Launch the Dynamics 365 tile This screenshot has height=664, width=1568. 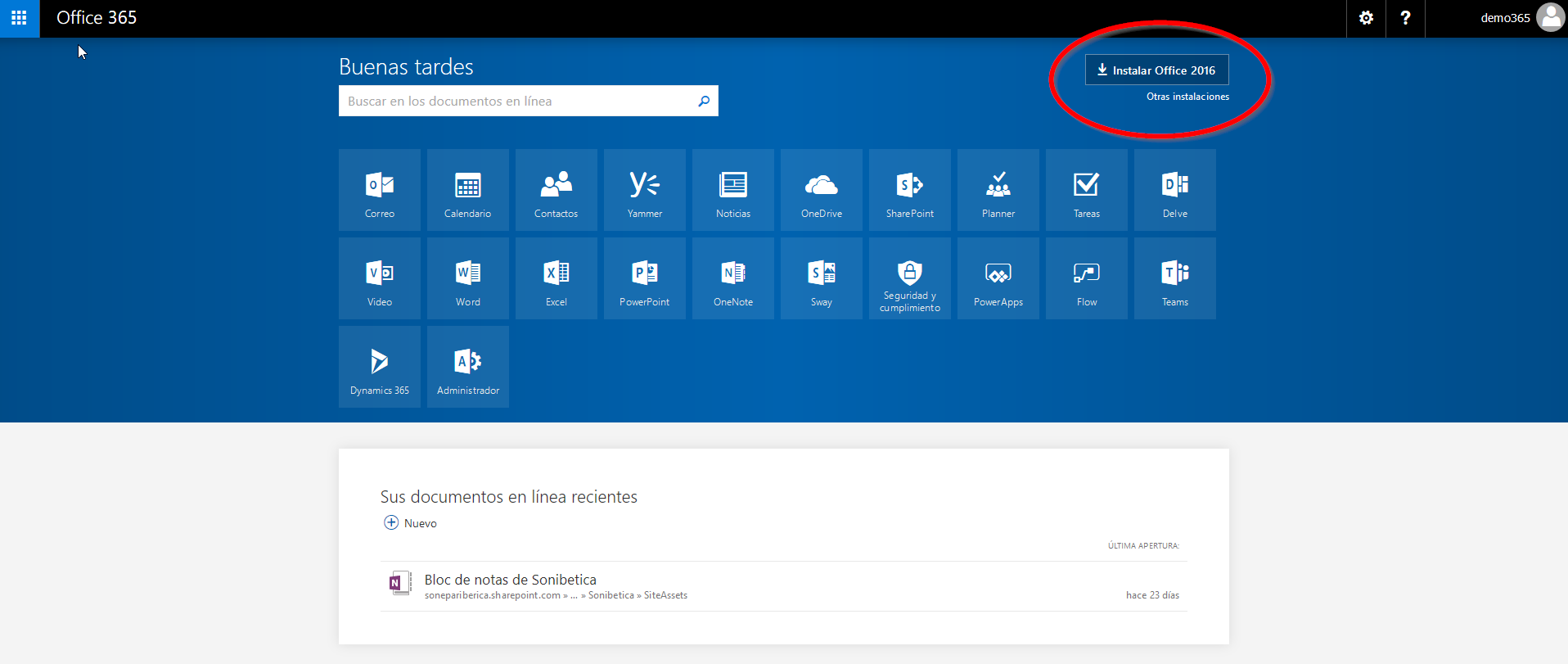pos(380,367)
